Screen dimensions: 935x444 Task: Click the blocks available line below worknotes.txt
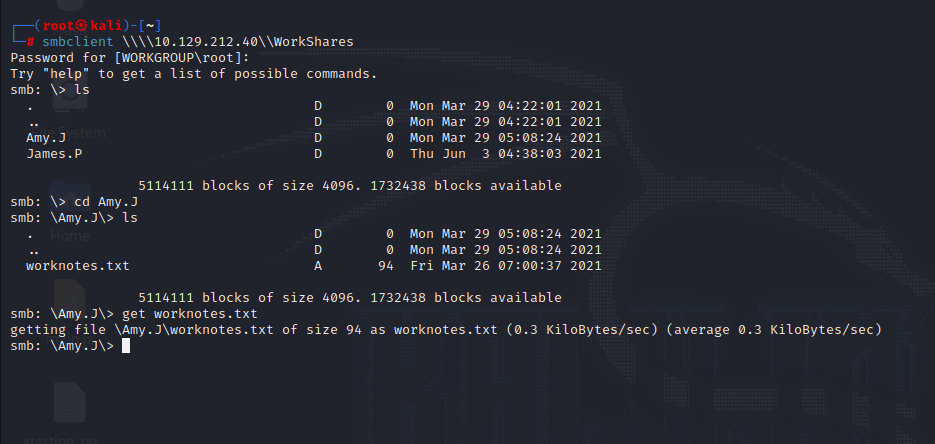[x=350, y=297]
